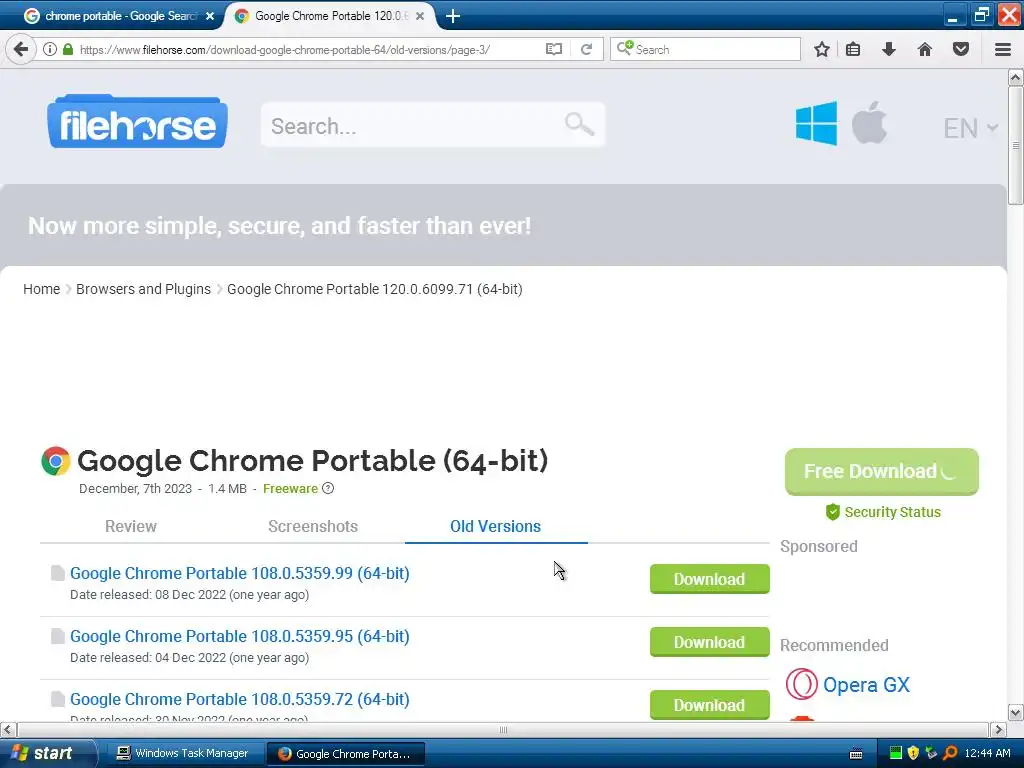Bookmark this page with the star icon
The image size is (1024, 768).
(822, 49)
